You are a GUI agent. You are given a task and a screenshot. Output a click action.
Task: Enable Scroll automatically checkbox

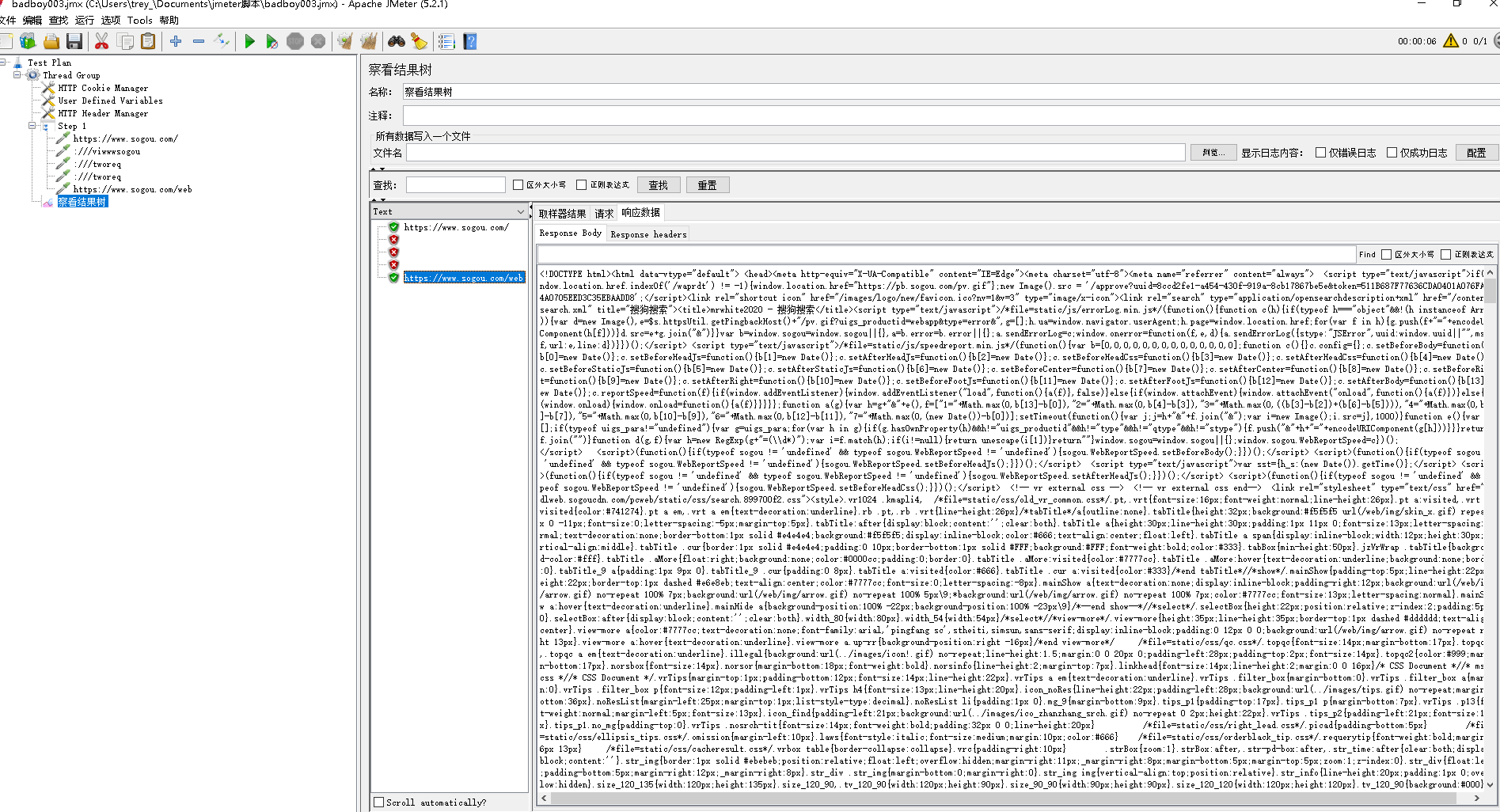379,803
